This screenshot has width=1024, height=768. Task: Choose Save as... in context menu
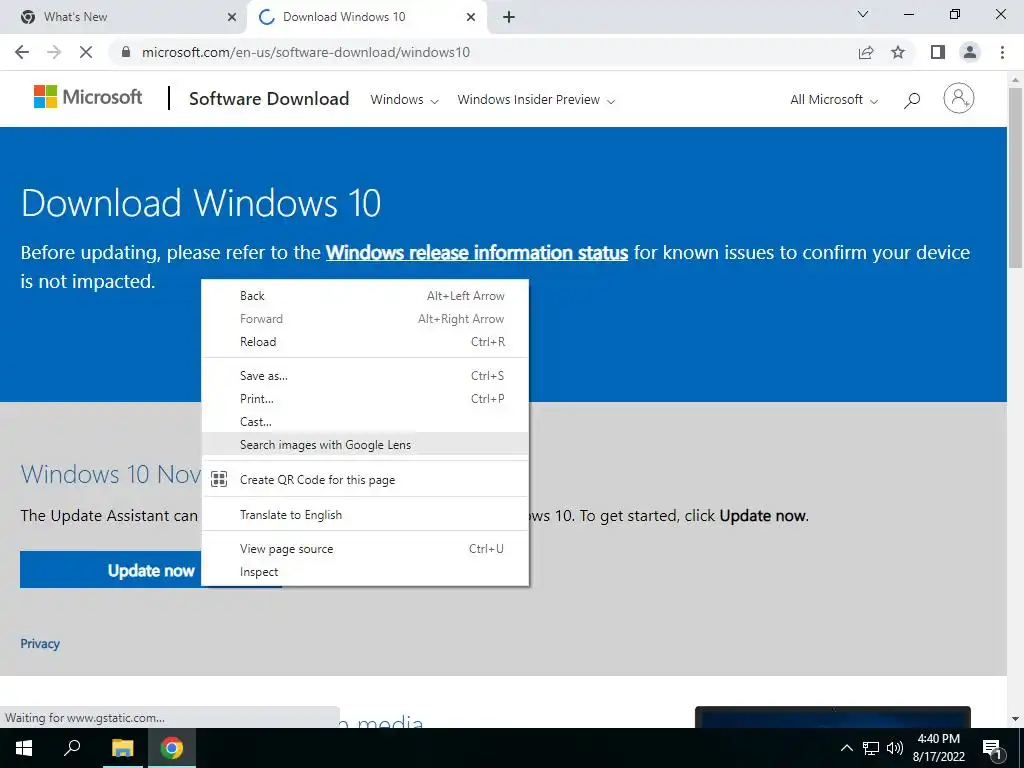click(365, 376)
